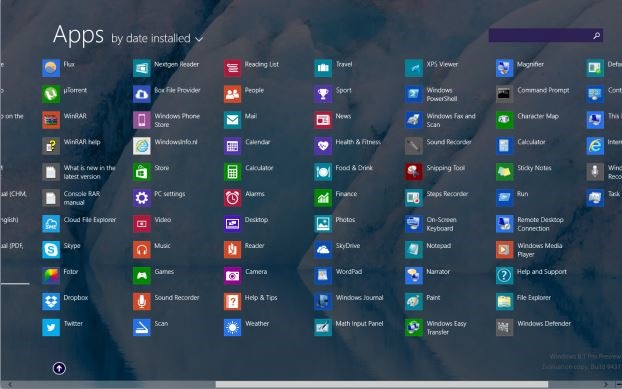Open the Scan app icon
This screenshot has width=622, height=389.
coord(142,328)
